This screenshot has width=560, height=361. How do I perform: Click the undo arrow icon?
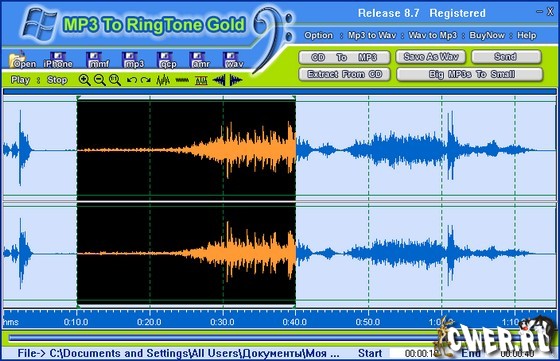131,80
